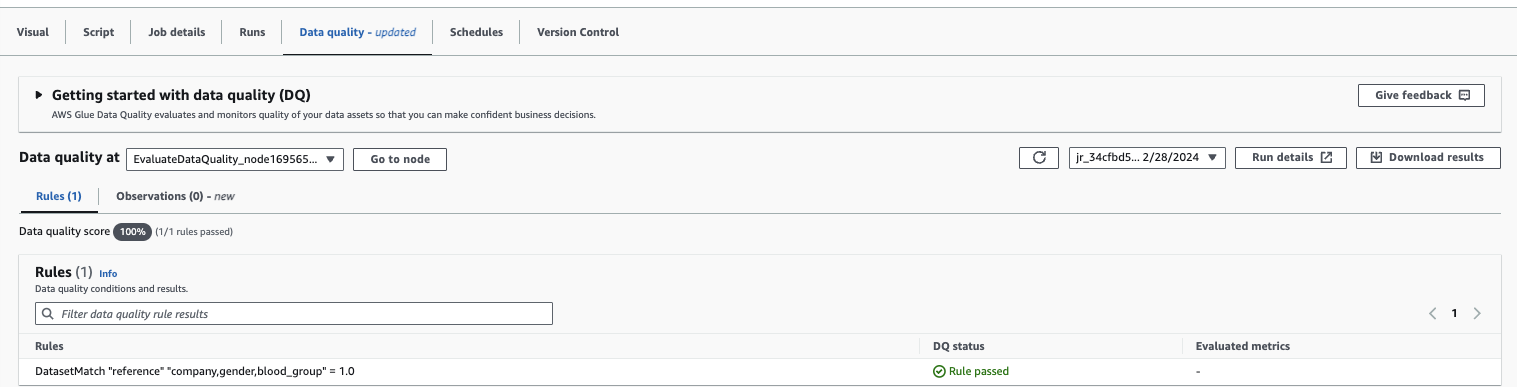The width and height of the screenshot is (1517, 387).
Task: Switch to the Job details tab
Action: [177, 32]
